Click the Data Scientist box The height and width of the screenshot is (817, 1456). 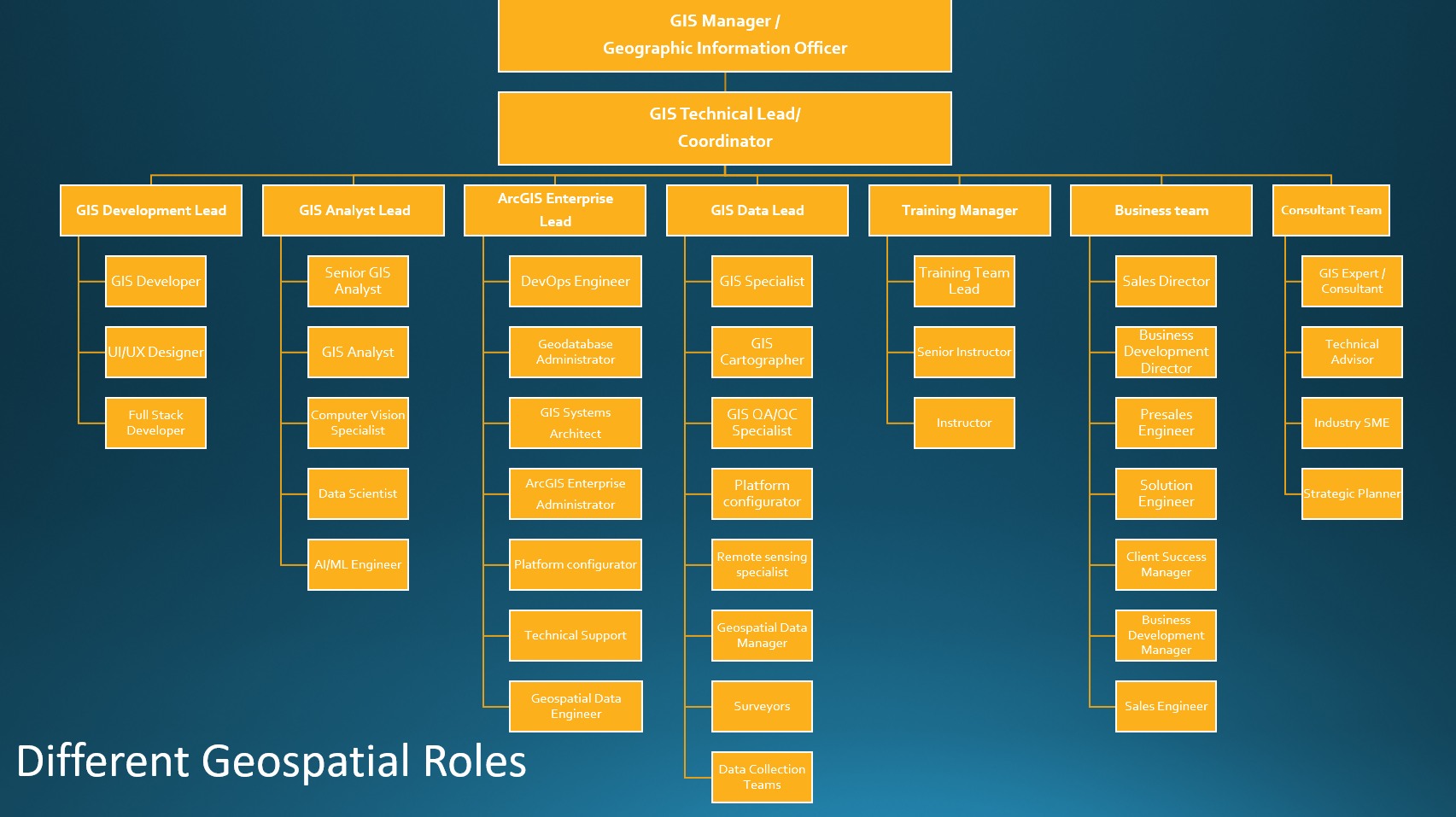click(358, 493)
